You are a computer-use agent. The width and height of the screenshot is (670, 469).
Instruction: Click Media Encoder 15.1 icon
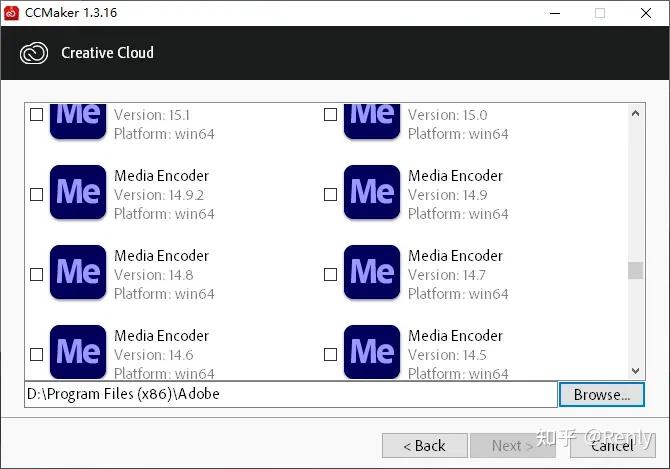pos(78,121)
